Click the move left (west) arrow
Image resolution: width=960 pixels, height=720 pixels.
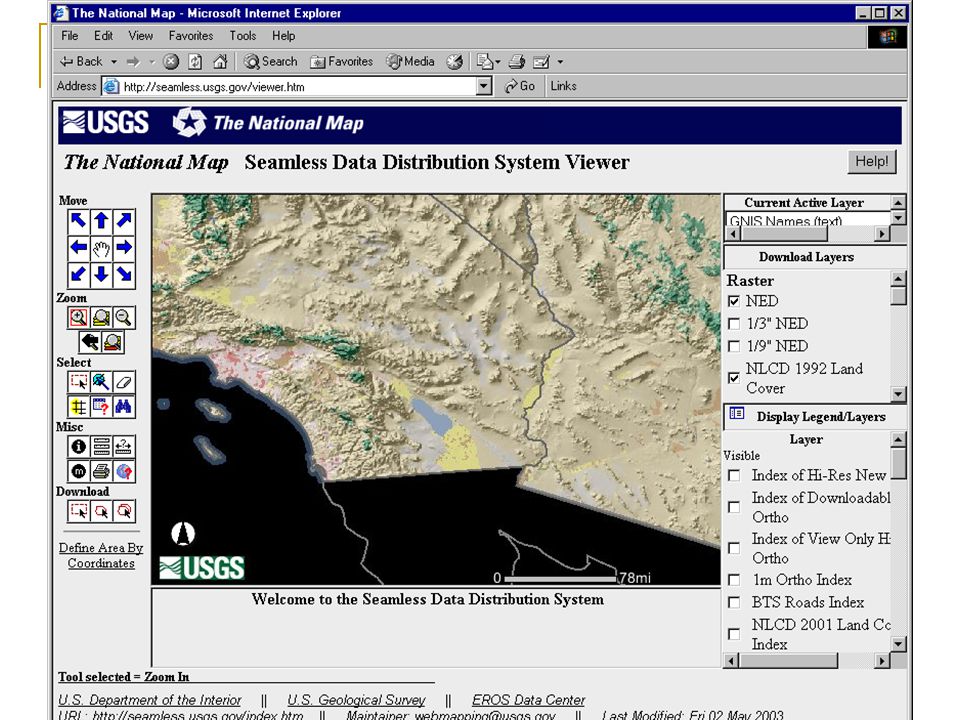78,247
